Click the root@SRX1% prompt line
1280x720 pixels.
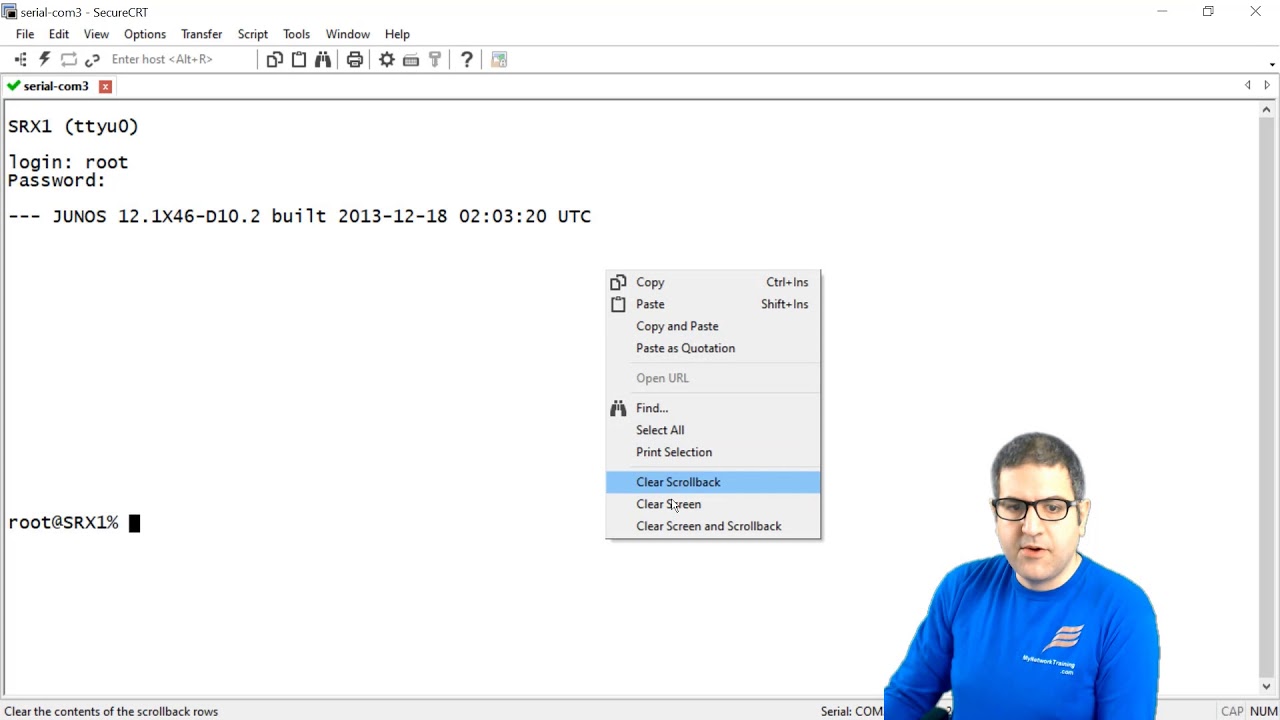(x=74, y=523)
